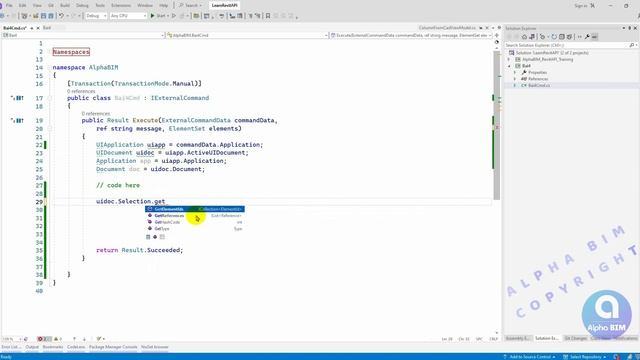Open the Execute member navigation dropdown
The height and width of the screenshot is (360, 640).
click(411, 36)
